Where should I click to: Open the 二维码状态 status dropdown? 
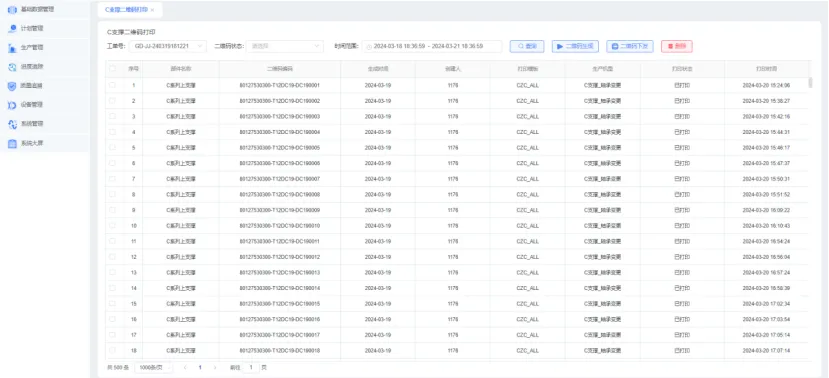(x=285, y=47)
